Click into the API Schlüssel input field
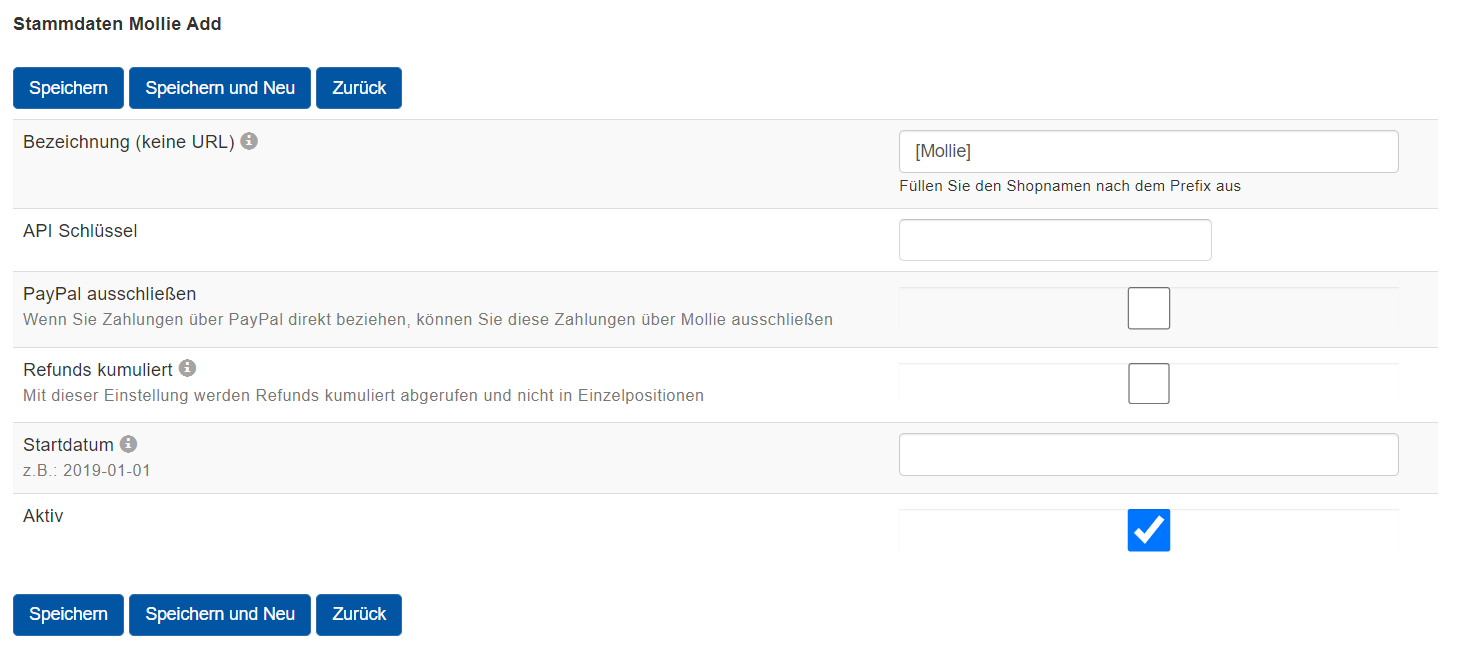 point(1055,240)
